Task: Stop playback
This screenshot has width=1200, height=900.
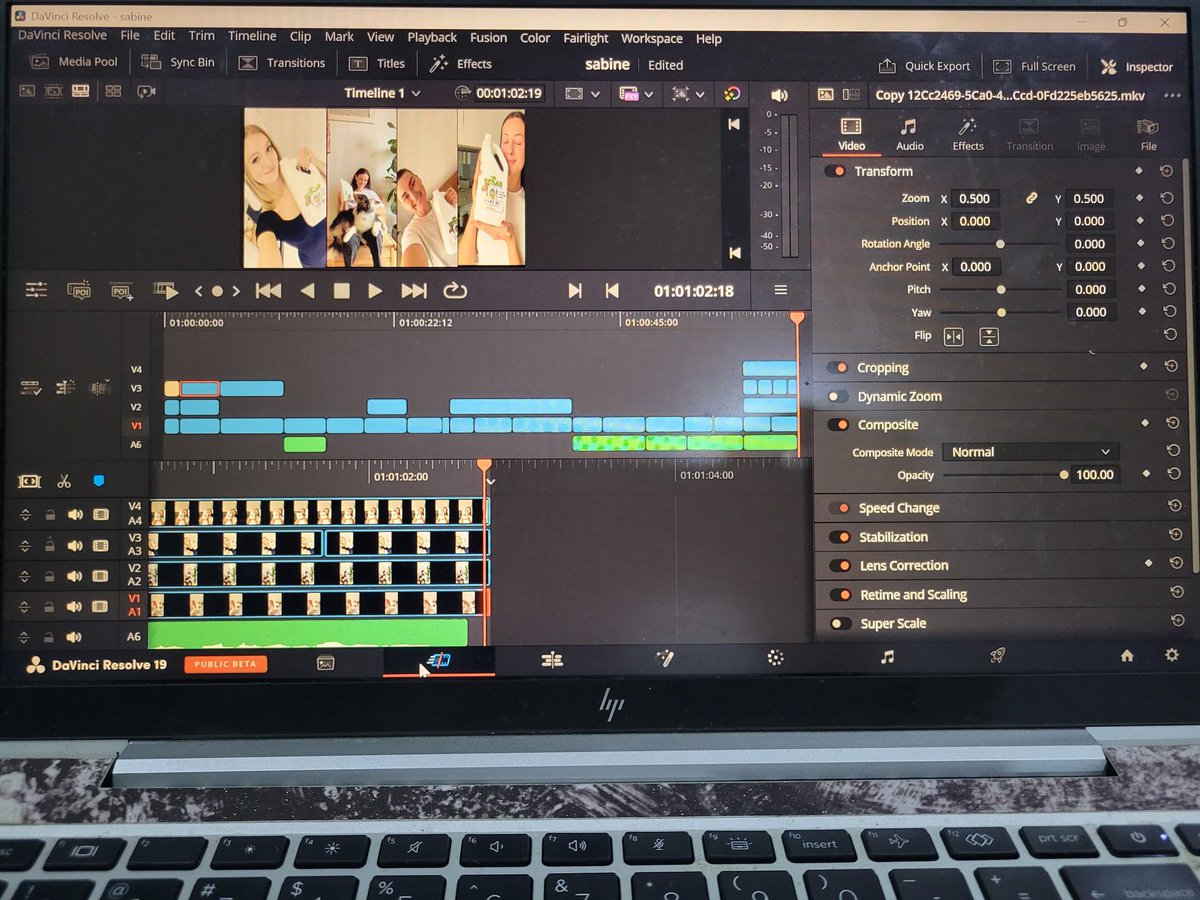Action: click(x=341, y=291)
